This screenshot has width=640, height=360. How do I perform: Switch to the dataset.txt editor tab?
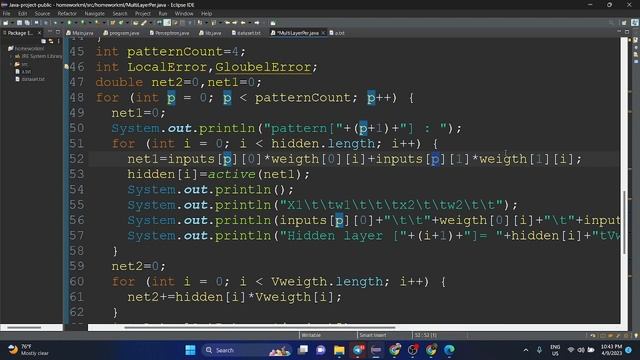(246, 33)
